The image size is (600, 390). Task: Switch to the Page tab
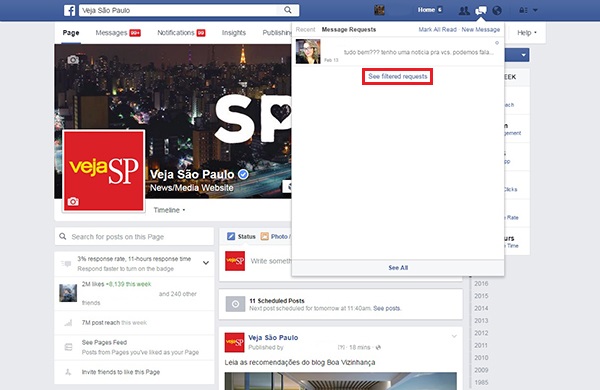[71, 33]
